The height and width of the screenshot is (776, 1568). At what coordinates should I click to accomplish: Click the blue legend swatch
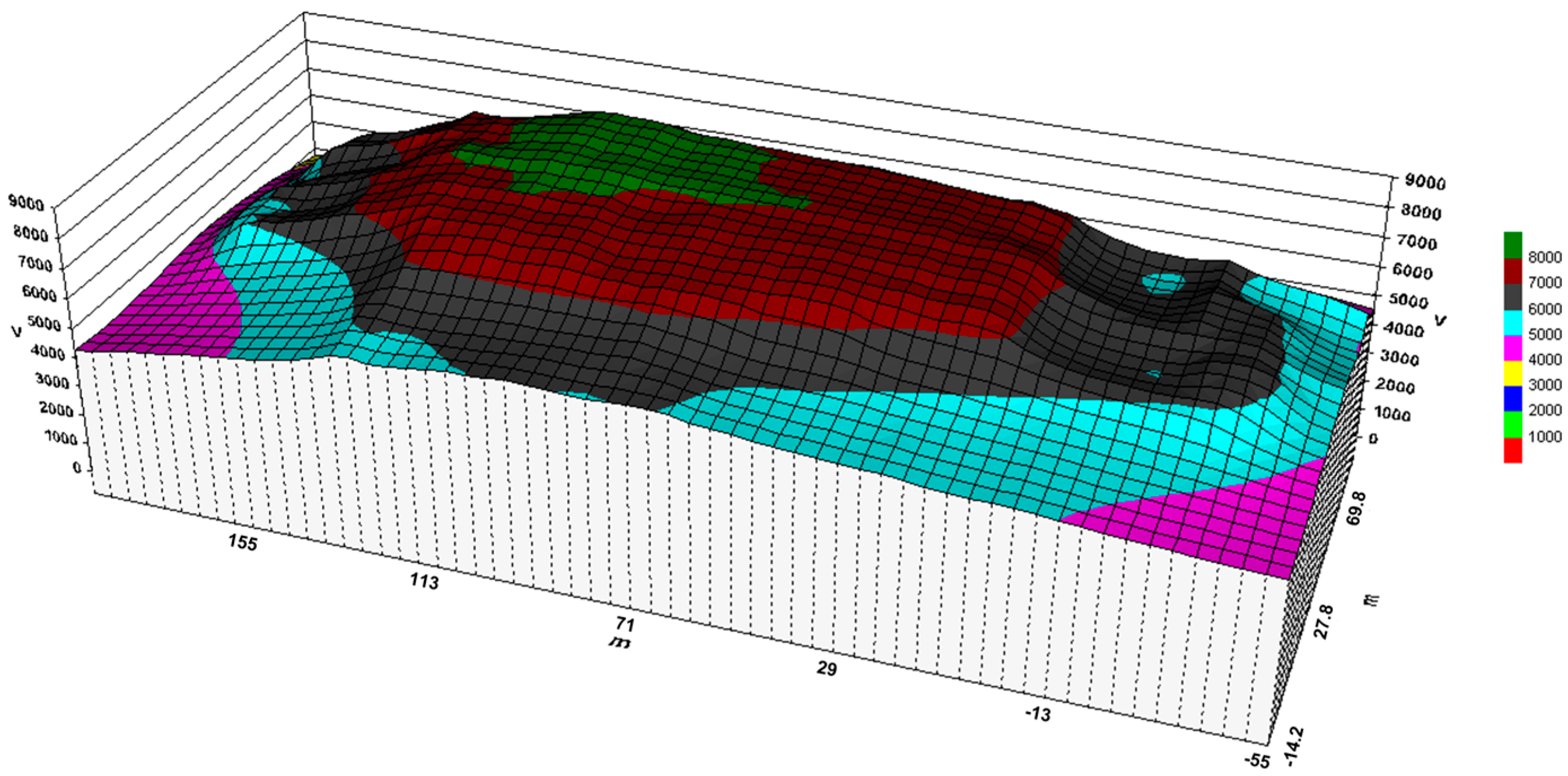pos(1513,398)
